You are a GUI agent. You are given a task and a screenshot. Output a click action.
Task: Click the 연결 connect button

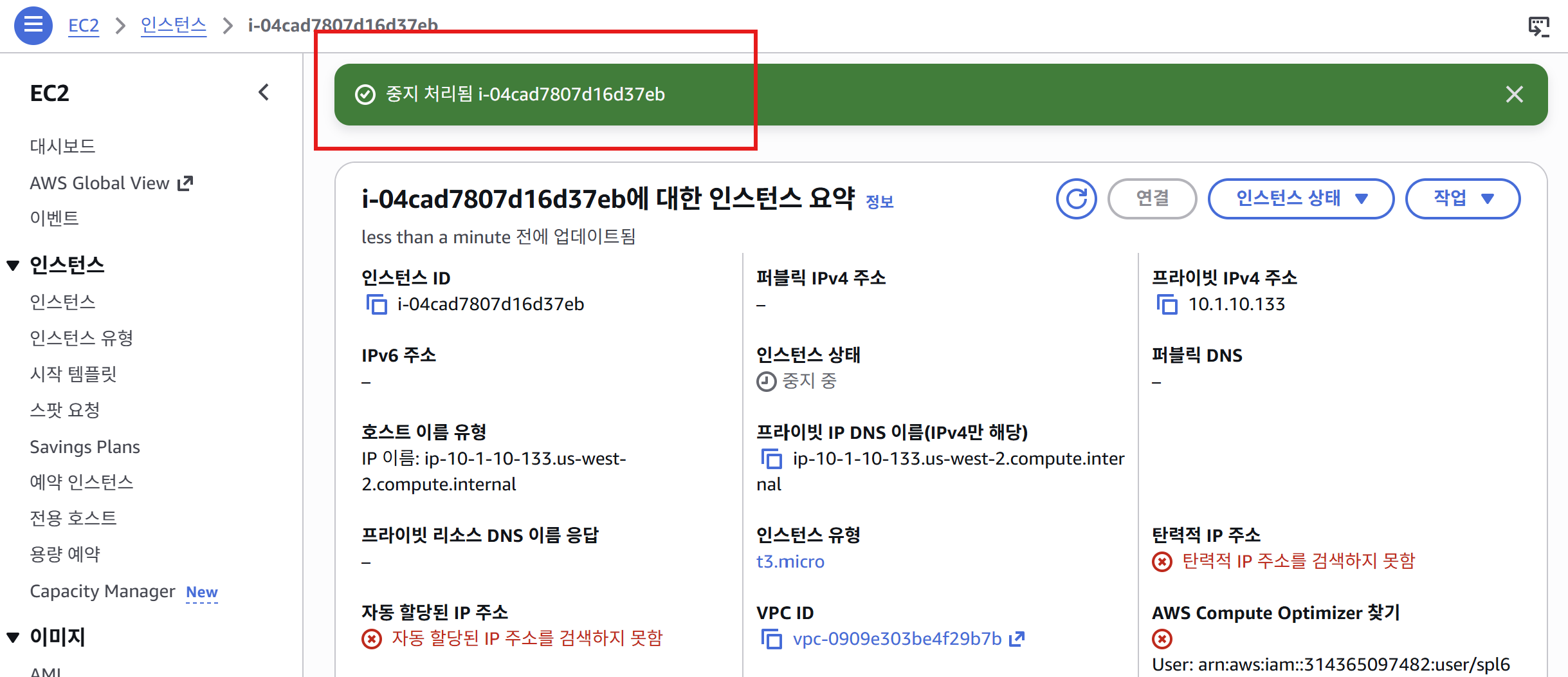[1152, 199]
